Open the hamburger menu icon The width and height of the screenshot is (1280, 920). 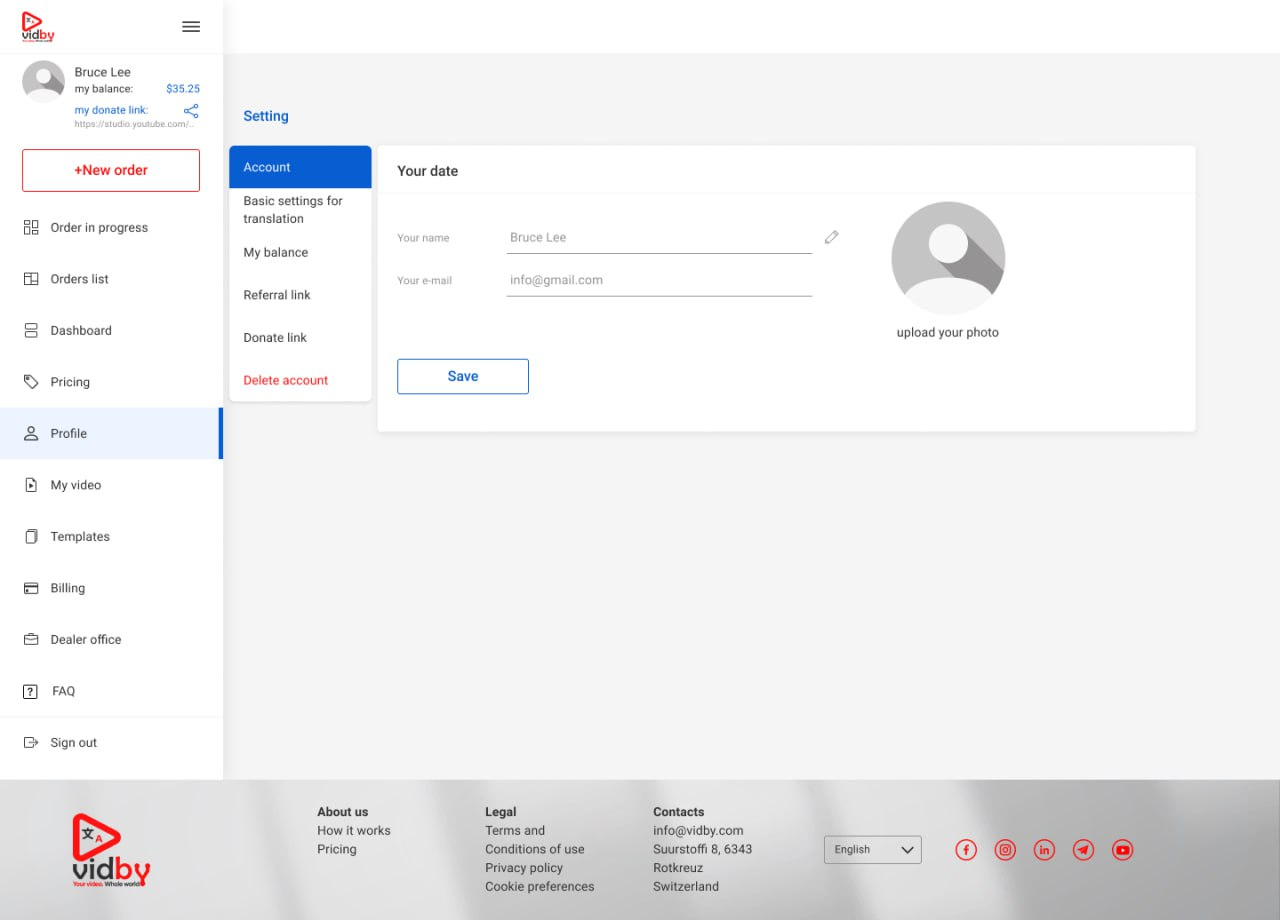191,27
